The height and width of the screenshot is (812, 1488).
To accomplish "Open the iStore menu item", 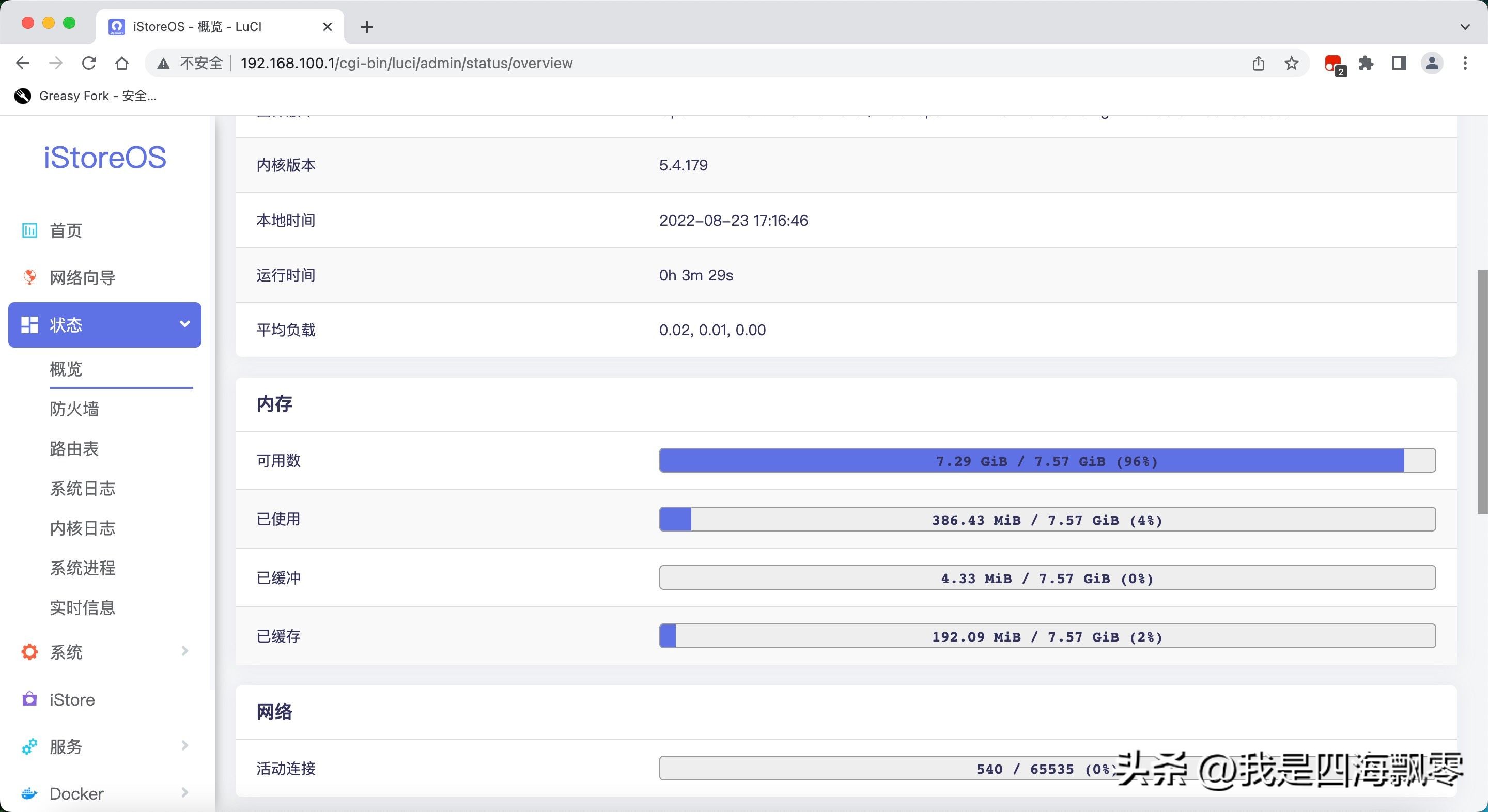I will click(x=105, y=699).
